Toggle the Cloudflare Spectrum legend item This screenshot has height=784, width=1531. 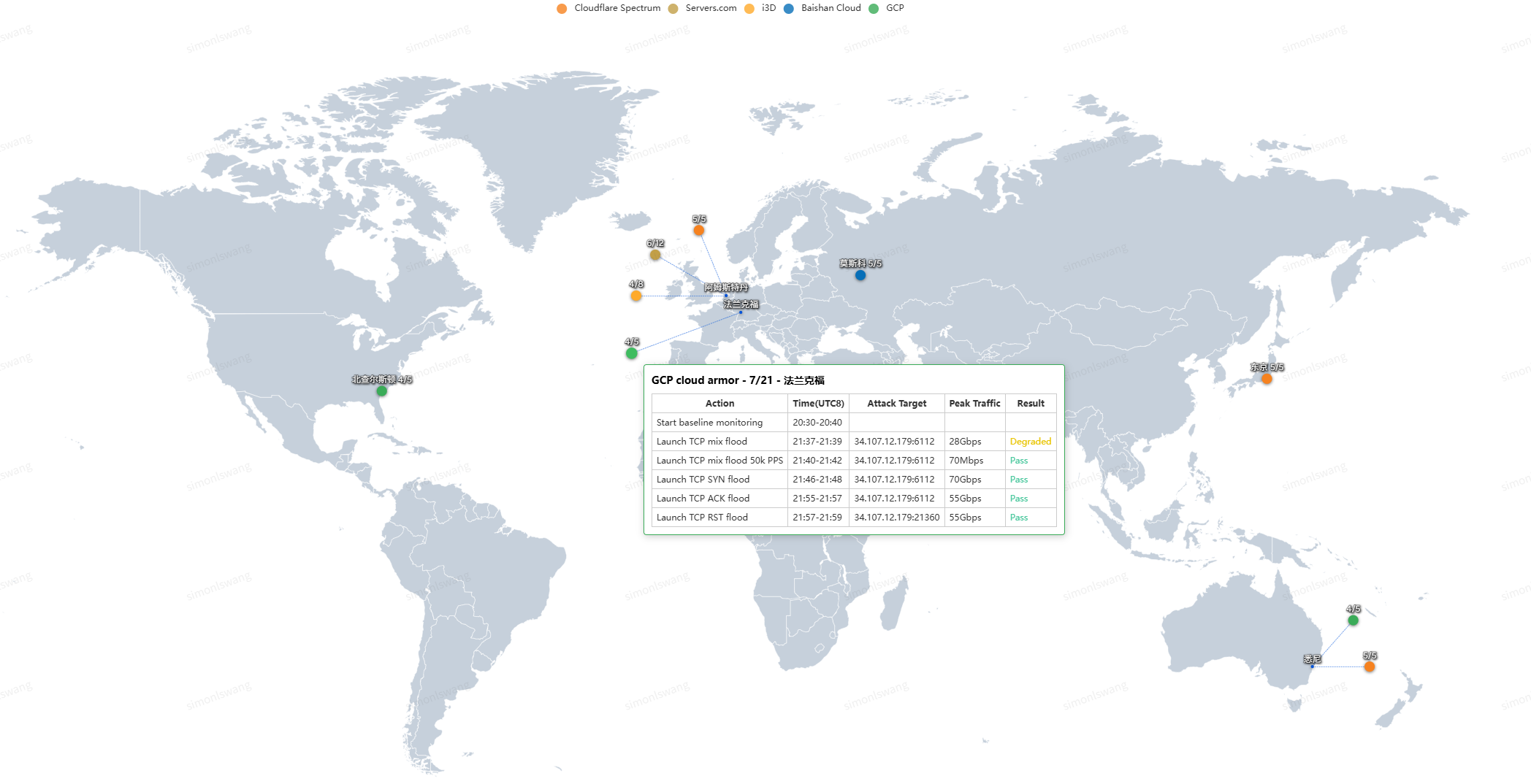coord(608,8)
